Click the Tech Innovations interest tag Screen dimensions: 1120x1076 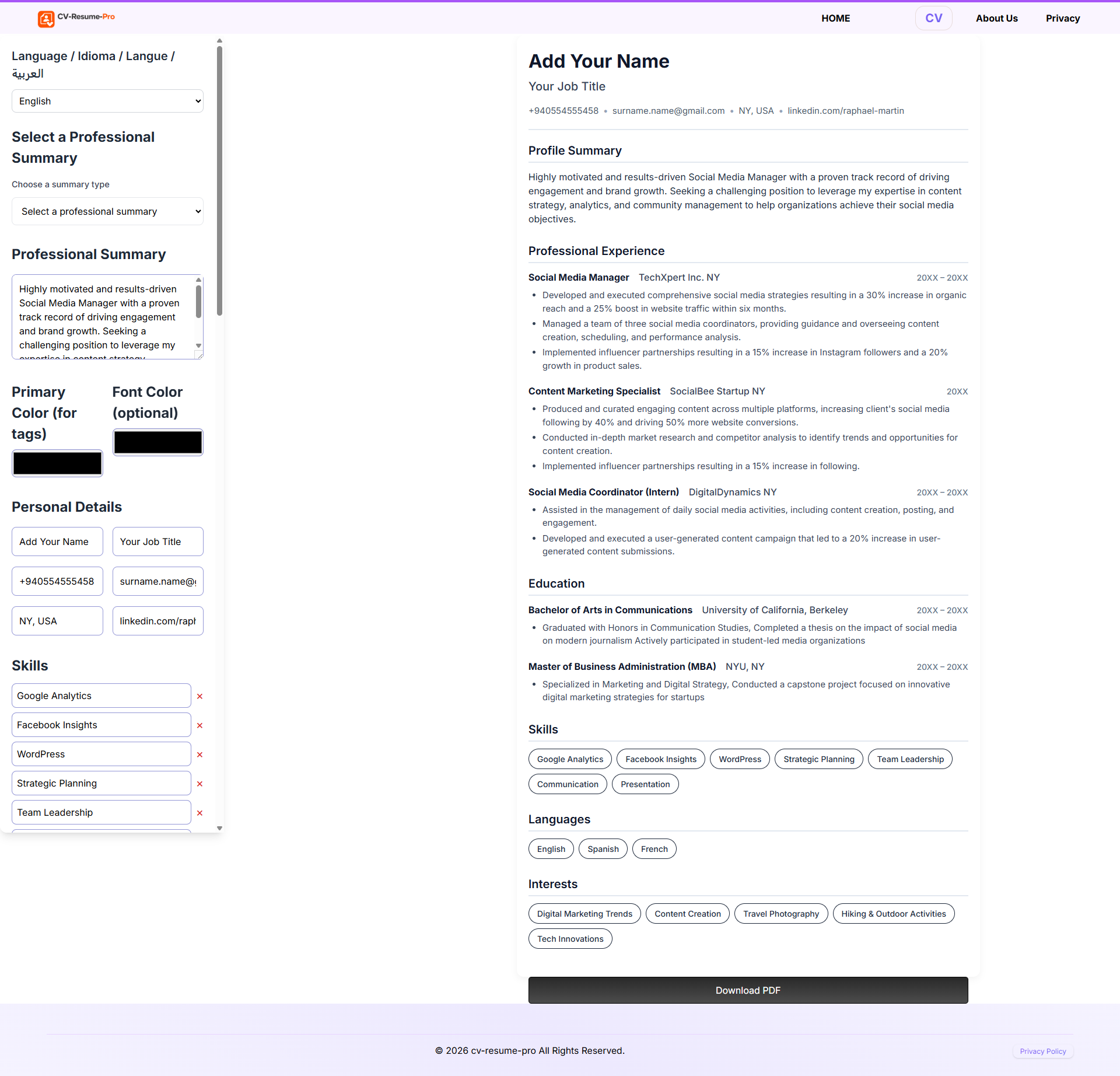tap(570, 939)
